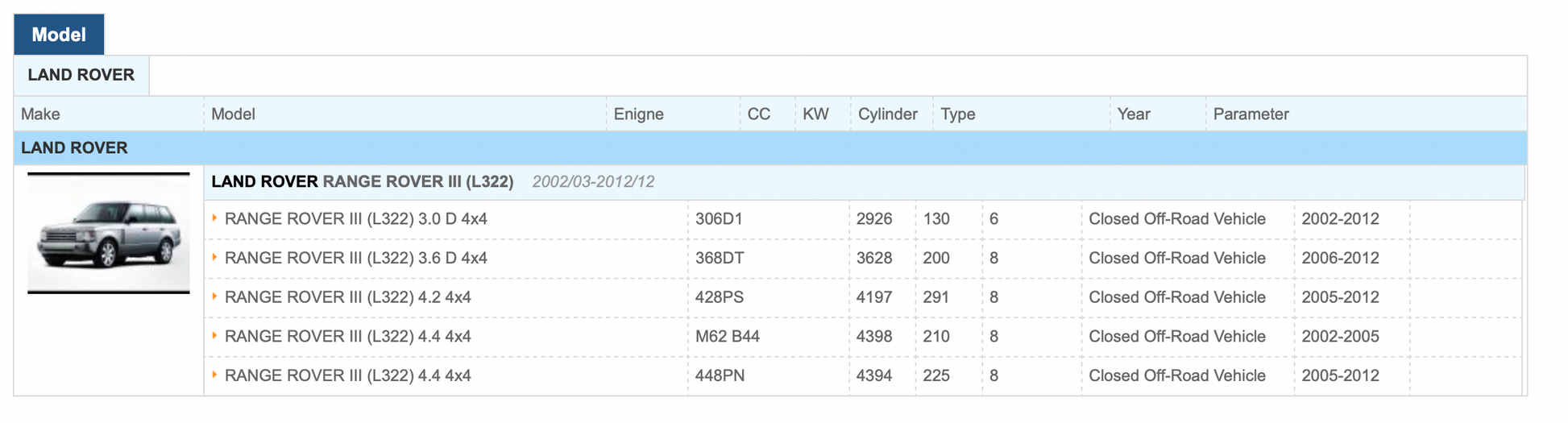Open RANGE ROVER III (L322) 3.0 D 4x4 link
This screenshot has width=1568, height=423.
pyautogui.click(x=355, y=219)
